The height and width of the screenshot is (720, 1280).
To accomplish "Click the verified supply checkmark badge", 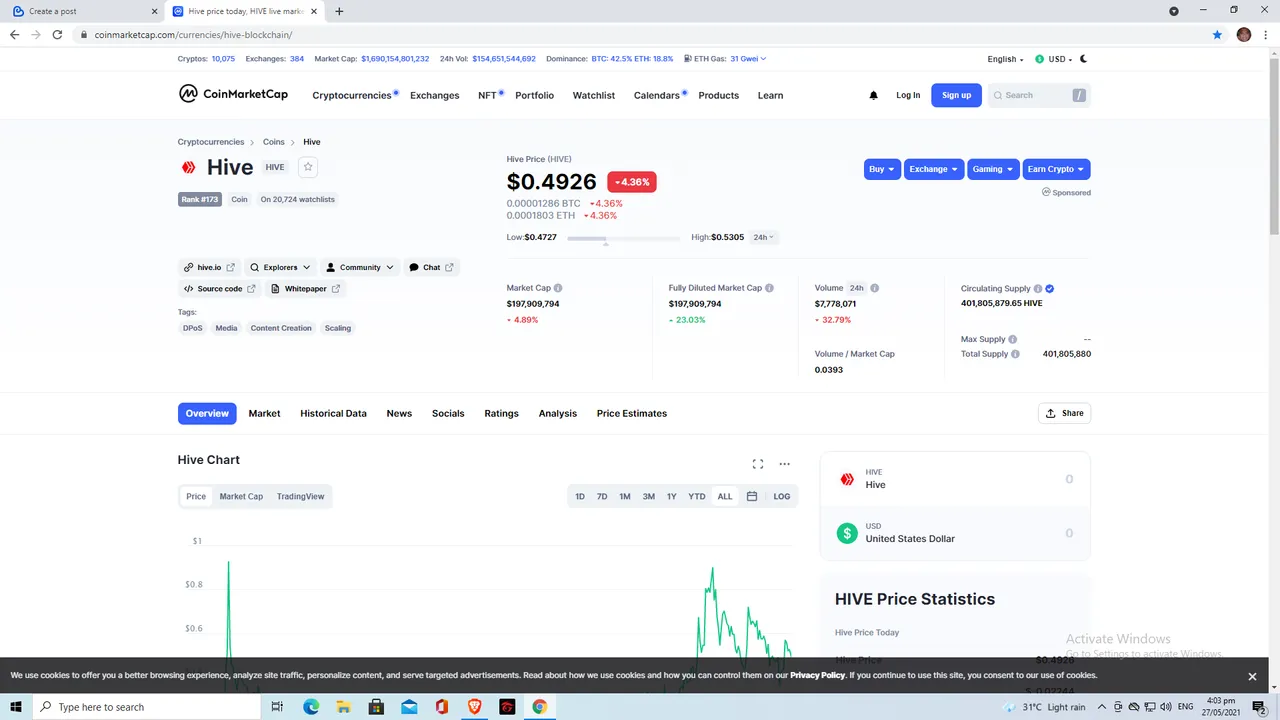I will [1049, 288].
